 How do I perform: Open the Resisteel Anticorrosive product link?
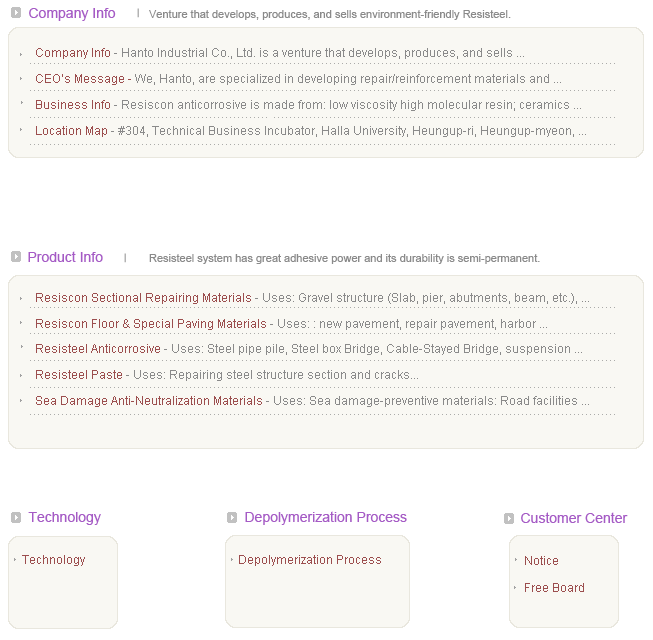pyautogui.click(x=97, y=349)
